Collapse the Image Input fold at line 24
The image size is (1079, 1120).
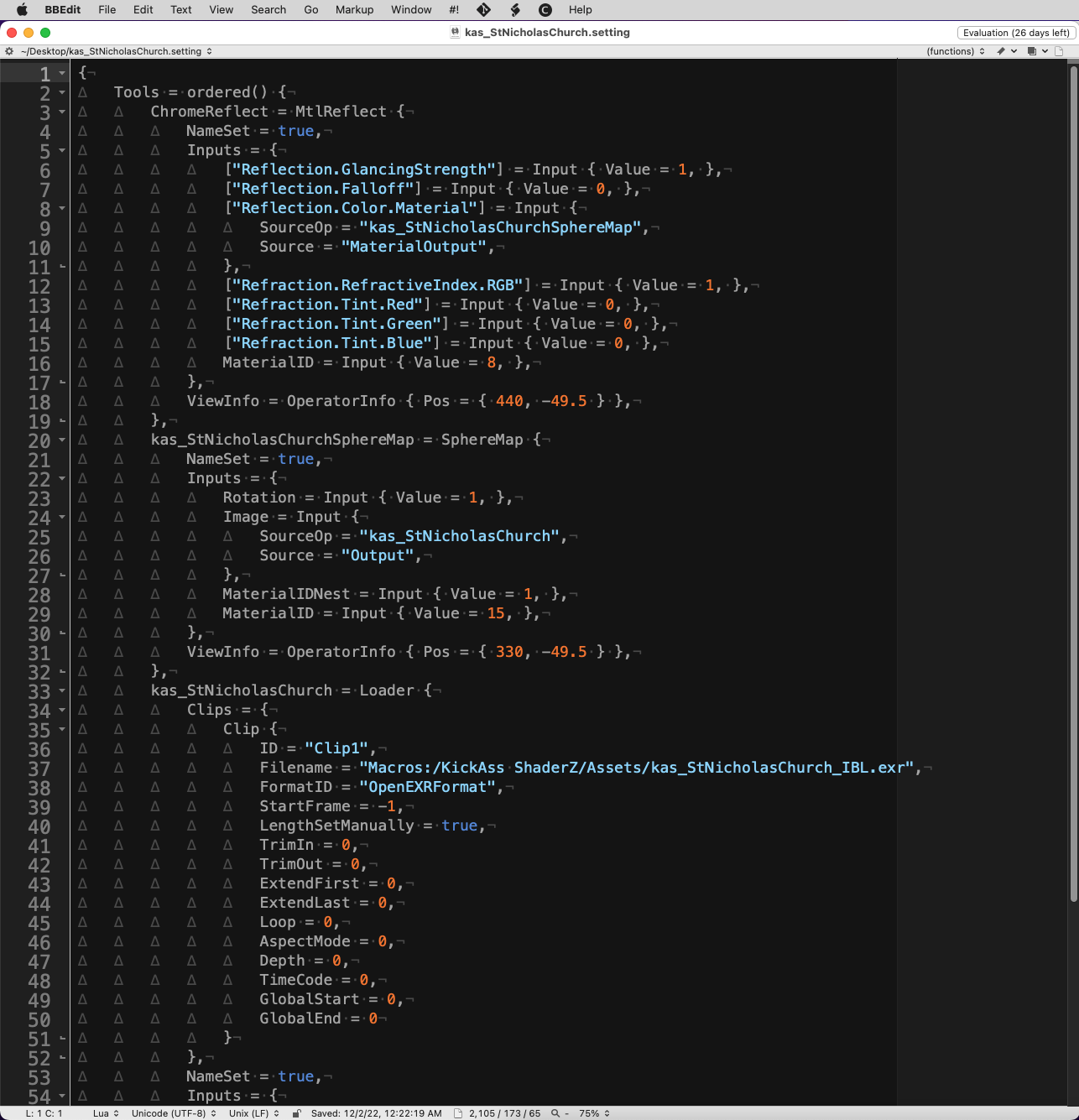[x=62, y=518]
